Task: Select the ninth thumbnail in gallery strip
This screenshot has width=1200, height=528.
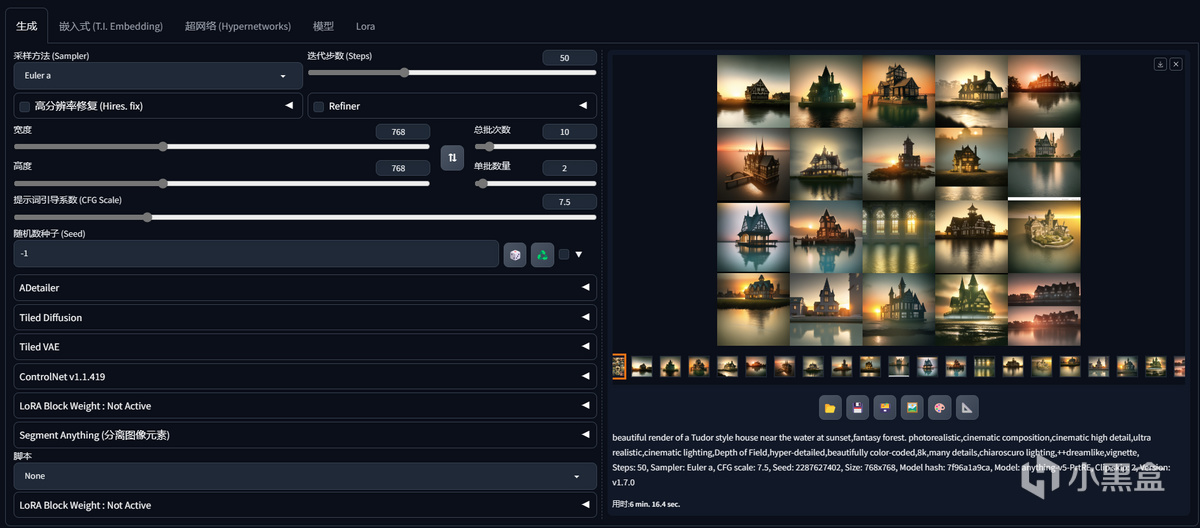Action: tap(842, 367)
